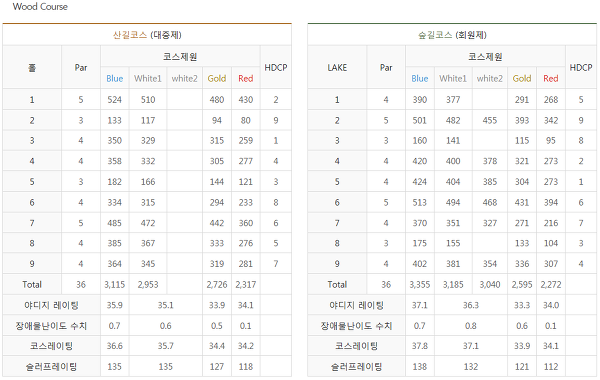Click the '485' Blue yardage
This screenshot has height=380, width=600.
114,223
